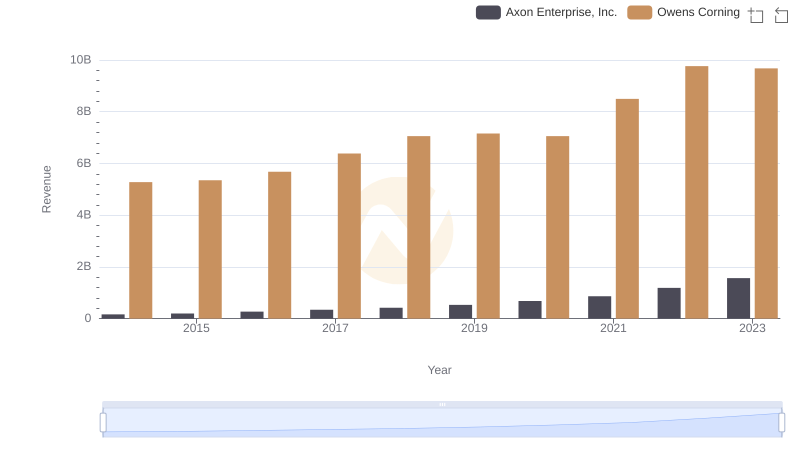
Task: Click the 2023 x-axis label
Action: click(x=753, y=328)
